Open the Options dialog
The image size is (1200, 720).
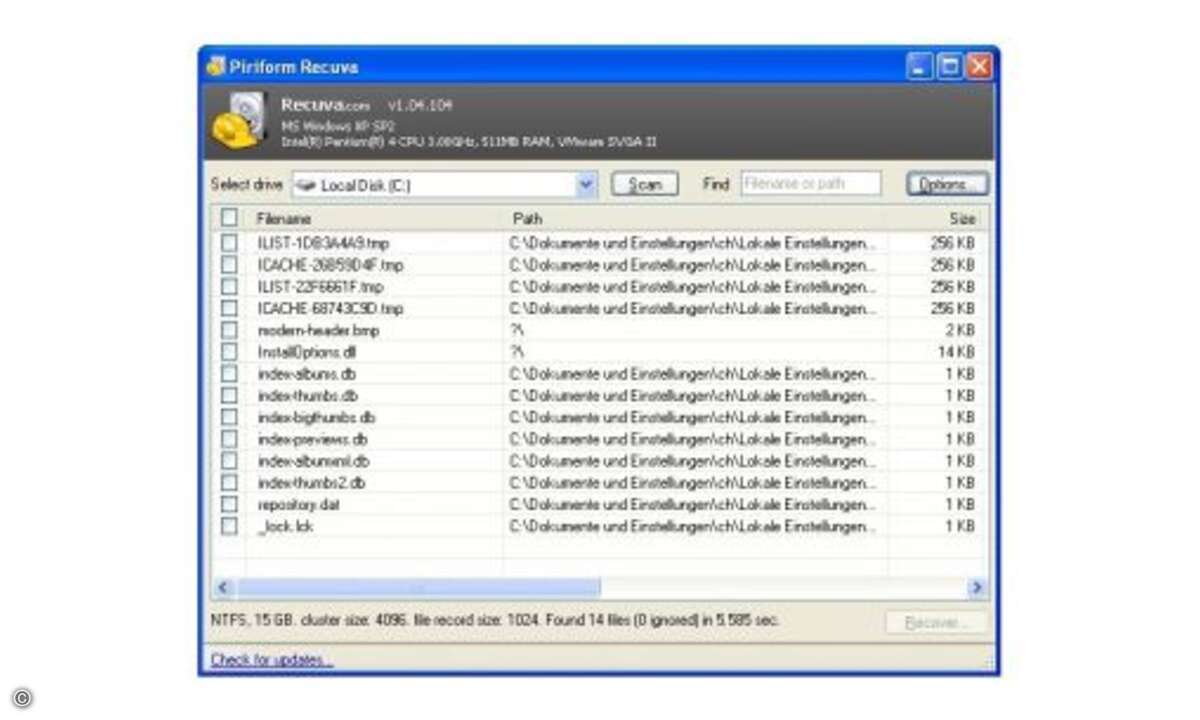coord(946,185)
